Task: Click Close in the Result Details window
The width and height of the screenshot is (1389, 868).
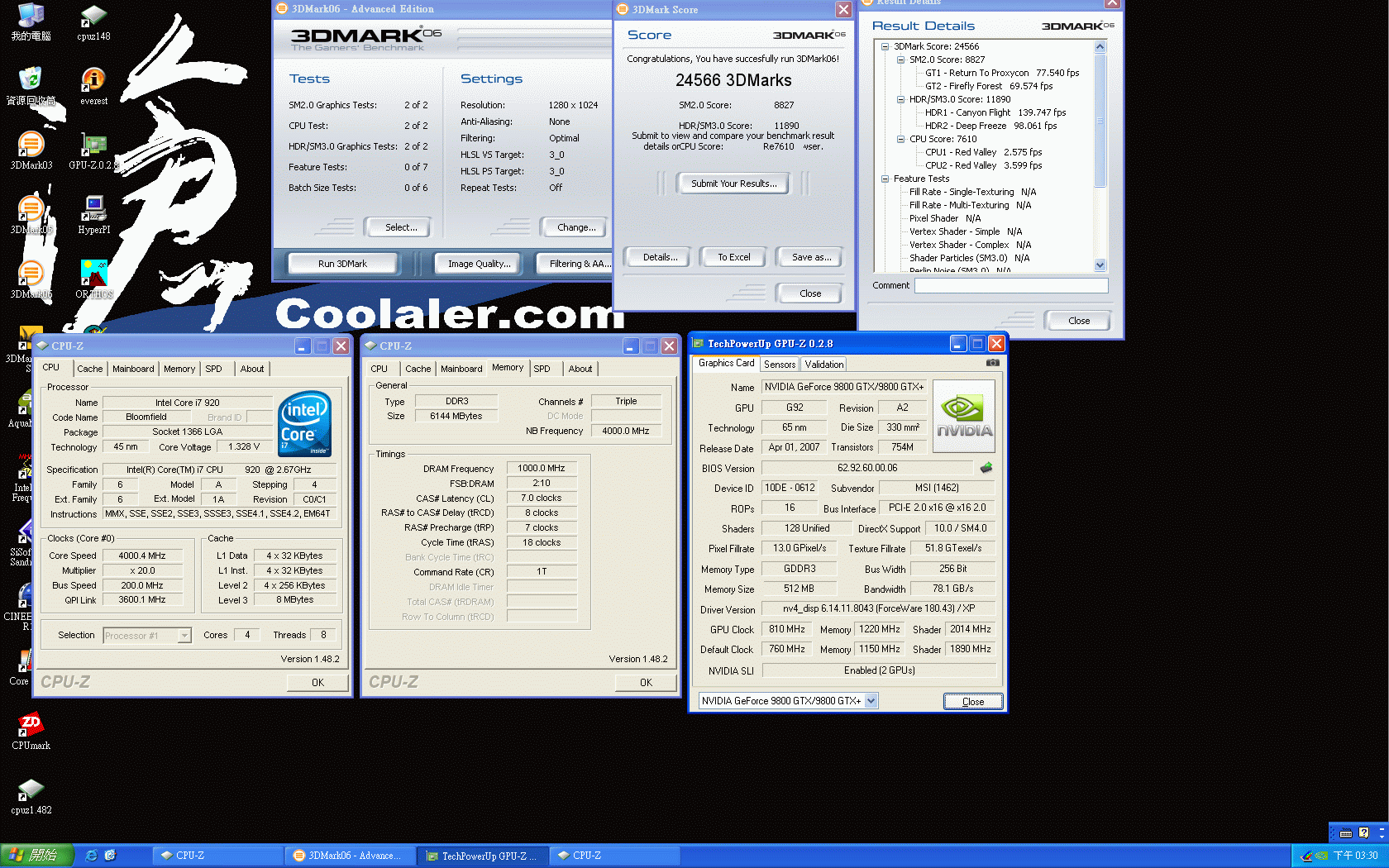Action: [1078, 321]
